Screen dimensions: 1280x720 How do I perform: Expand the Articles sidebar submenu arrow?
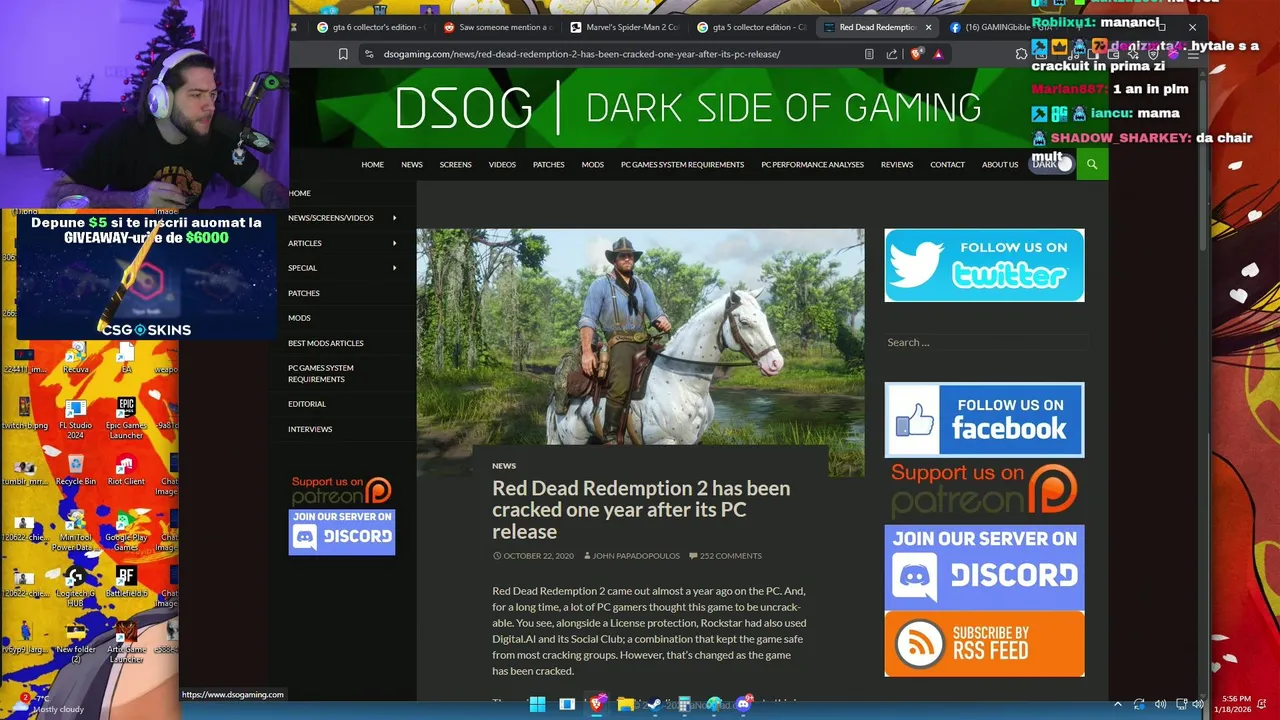coord(394,243)
